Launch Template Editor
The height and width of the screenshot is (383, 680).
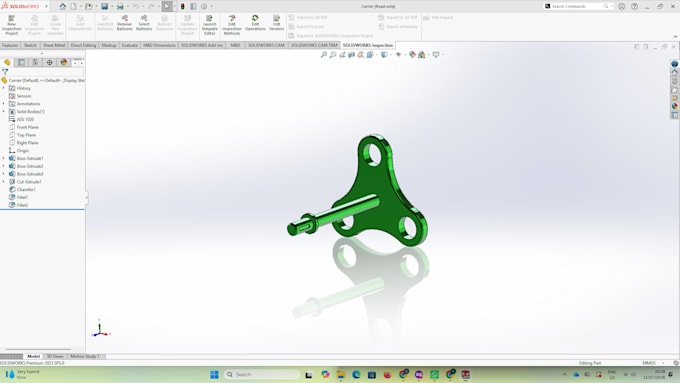[x=209, y=25]
